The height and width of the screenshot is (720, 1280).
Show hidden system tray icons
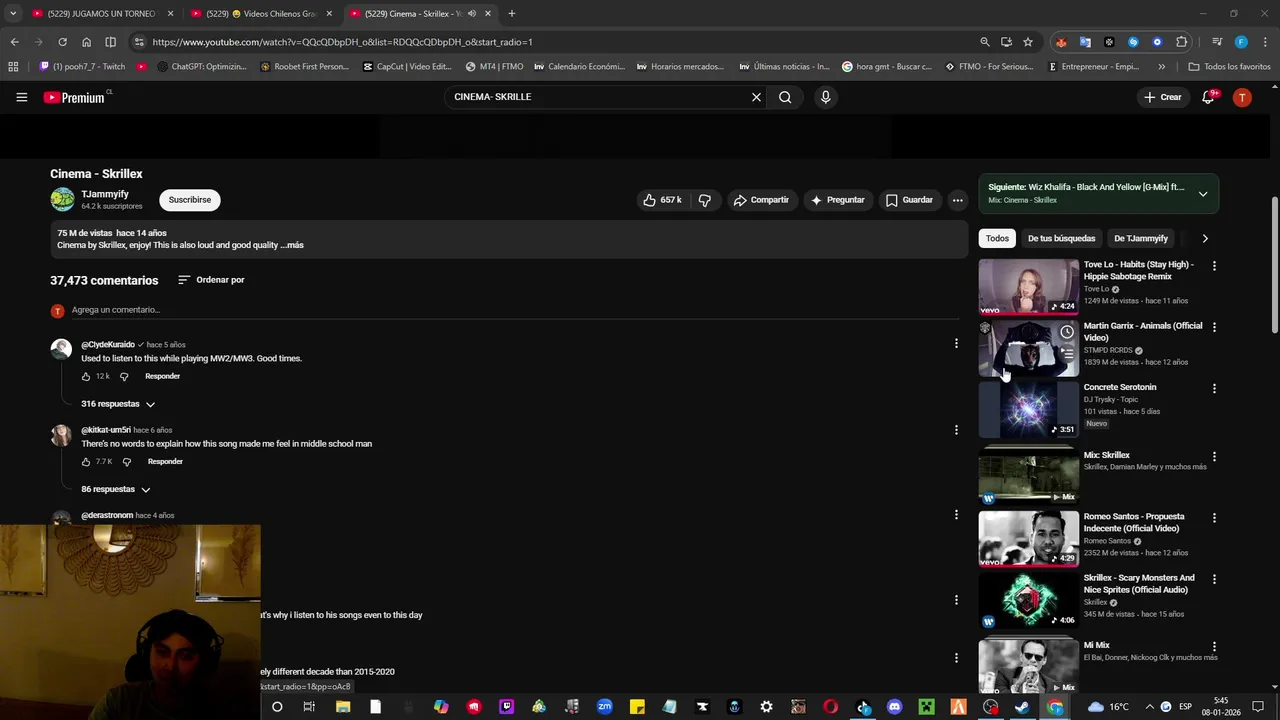pos(1149,707)
